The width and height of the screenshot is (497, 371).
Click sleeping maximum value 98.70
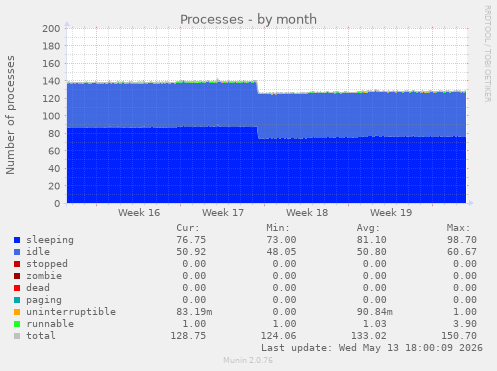coord(462,240)
